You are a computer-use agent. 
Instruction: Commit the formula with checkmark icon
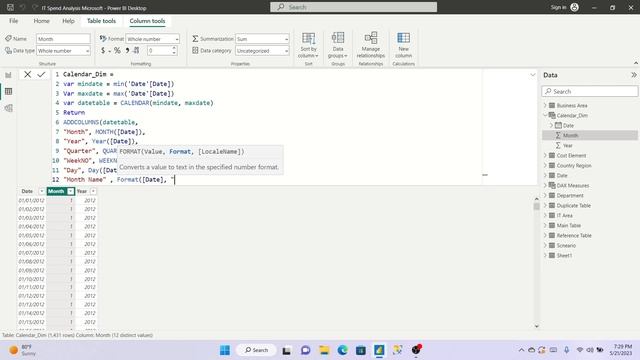click(x=41, y=74)
